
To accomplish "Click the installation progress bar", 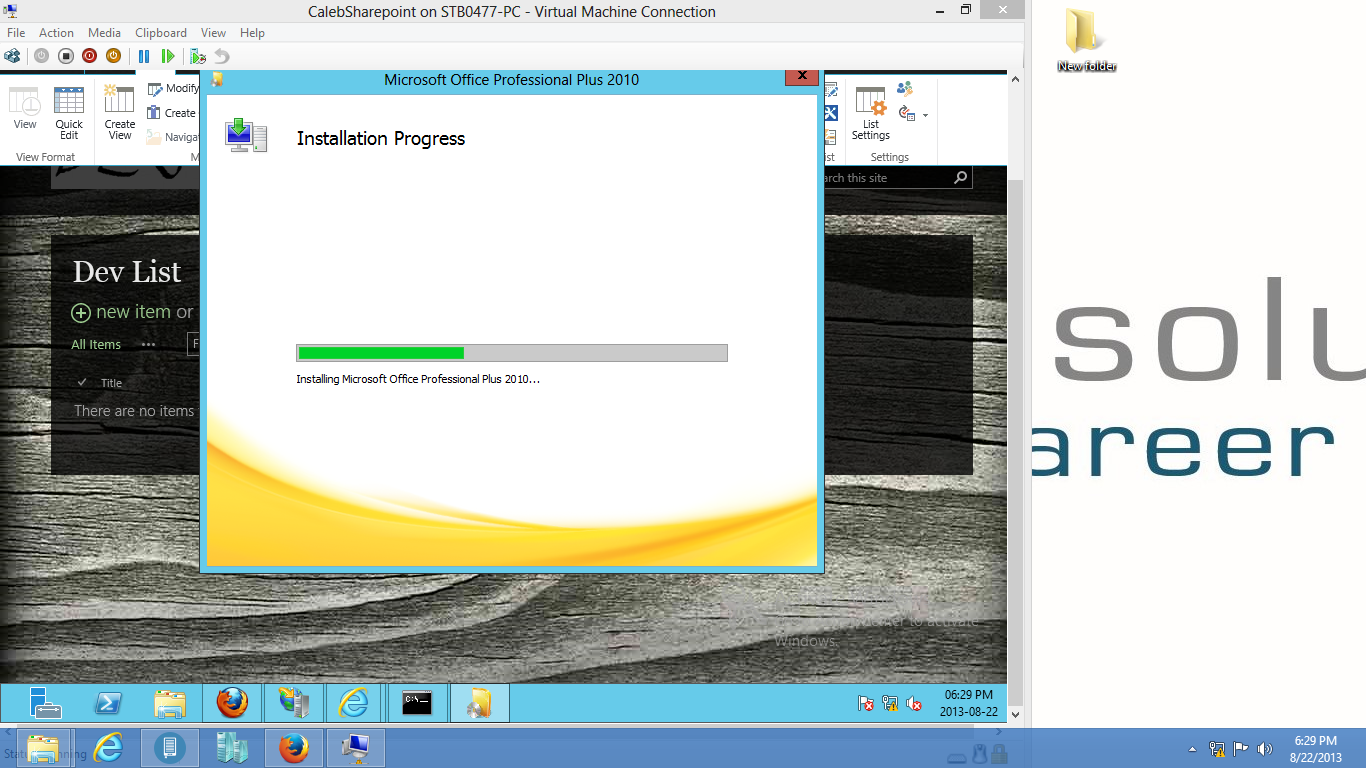I will (x=512, y=353).
